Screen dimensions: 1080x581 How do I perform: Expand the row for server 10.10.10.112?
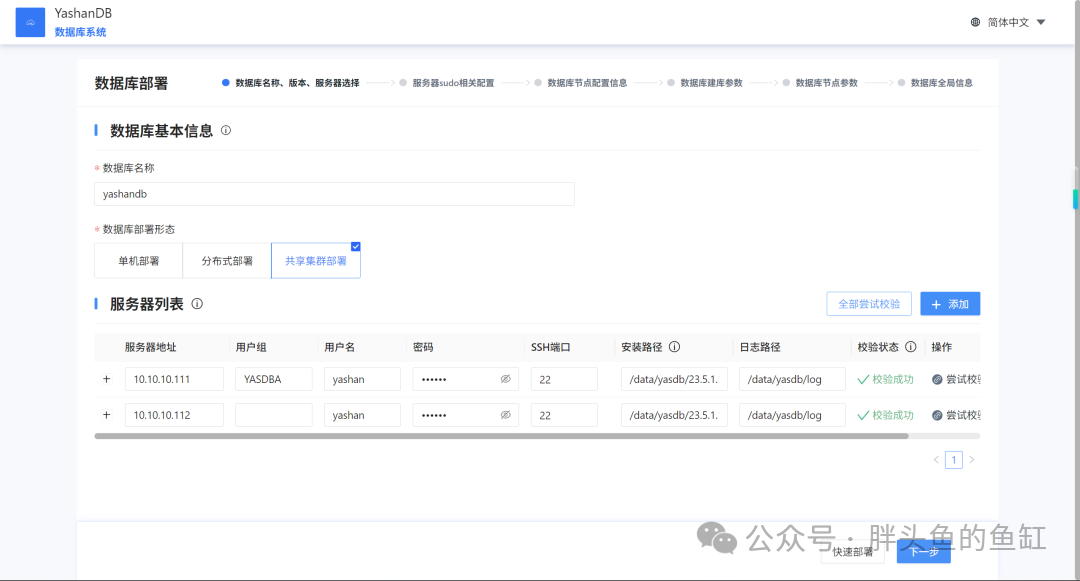[x=107, y=415]
